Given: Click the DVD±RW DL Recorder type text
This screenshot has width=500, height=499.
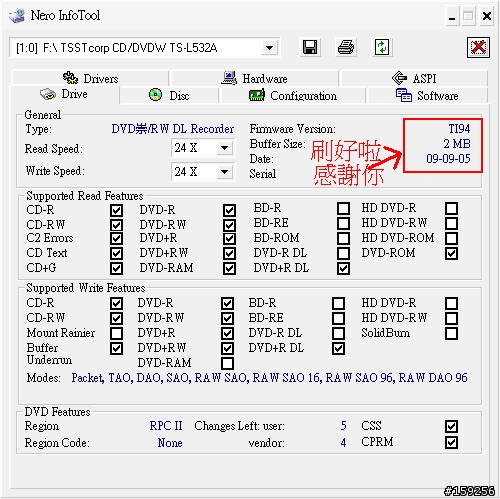Looking at the screenshot, I should (173, 129).
